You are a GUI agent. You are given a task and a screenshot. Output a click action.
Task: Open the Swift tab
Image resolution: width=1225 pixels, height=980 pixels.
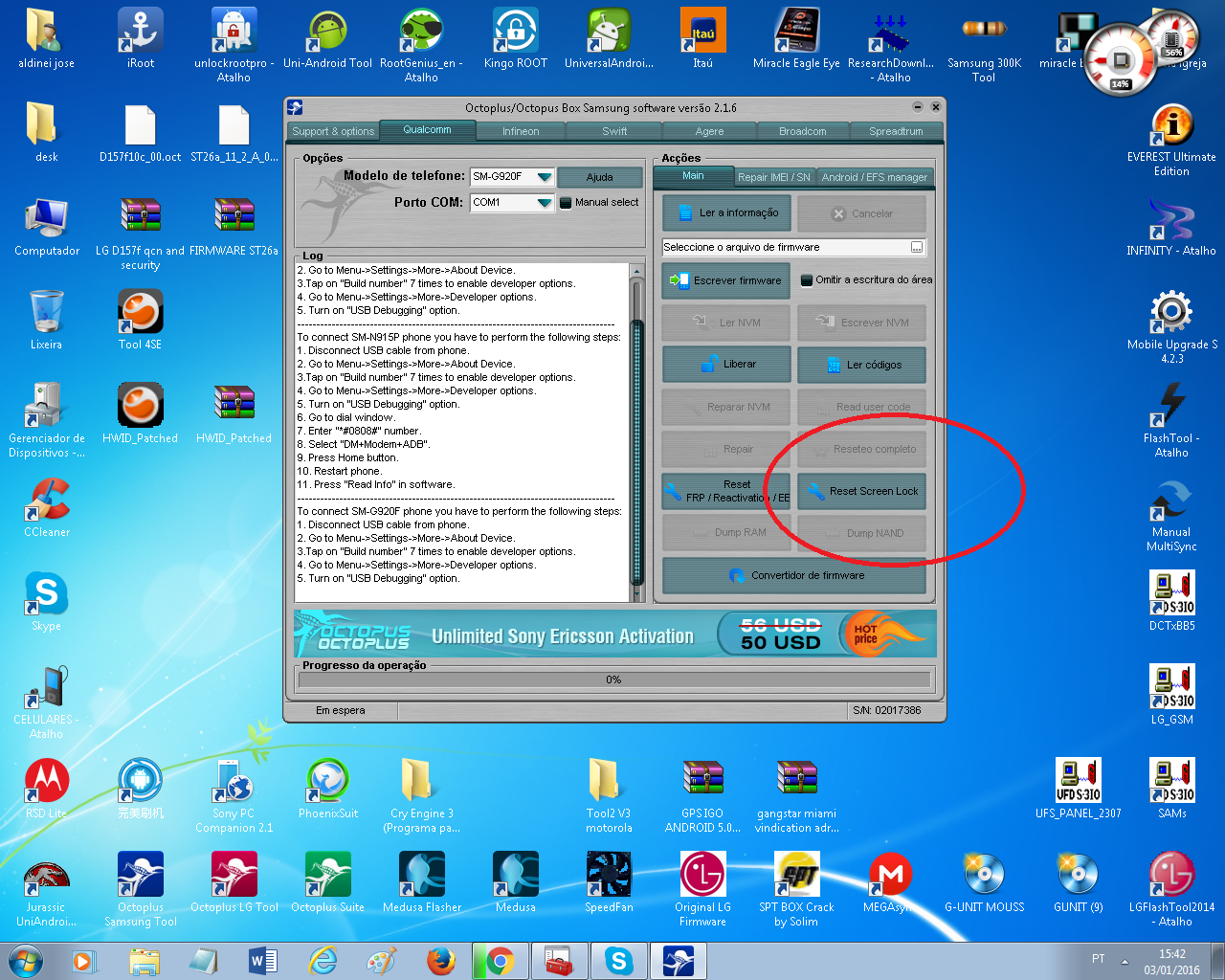614,131
